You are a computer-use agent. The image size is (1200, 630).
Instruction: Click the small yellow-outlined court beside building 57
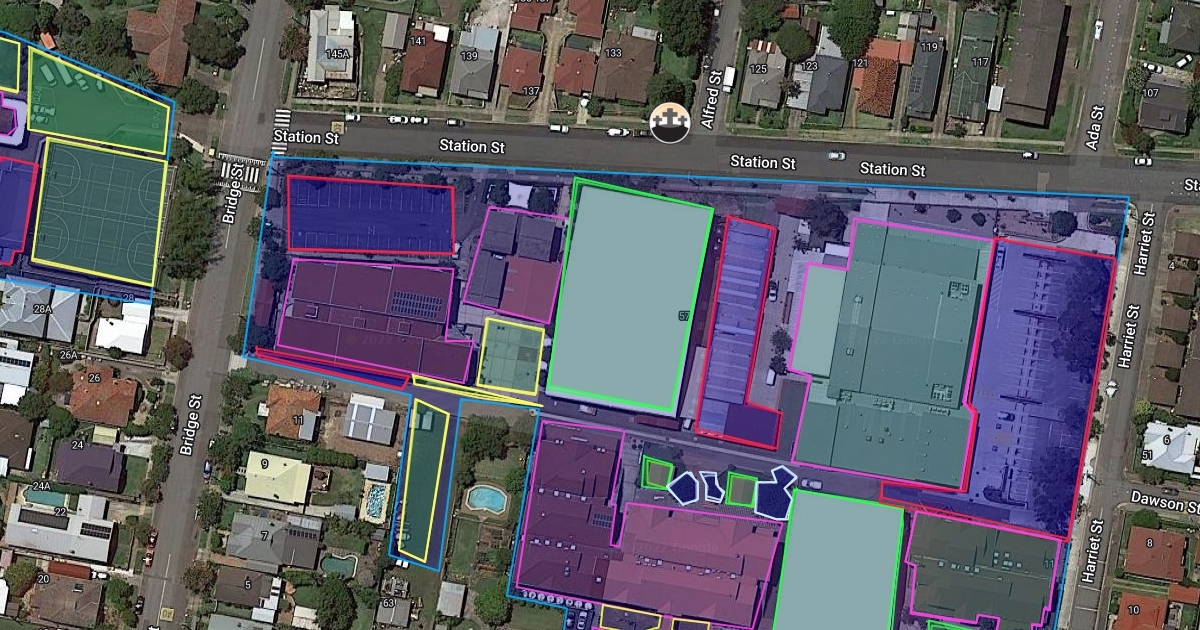tap(511, 355)
